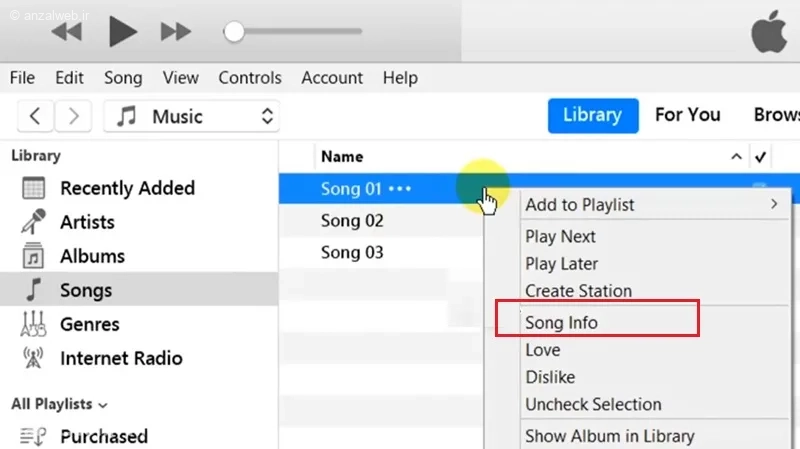The height and width of the screenshot is (449, 800).
Task: Open the Help menu
Action: tap(401, 78)
